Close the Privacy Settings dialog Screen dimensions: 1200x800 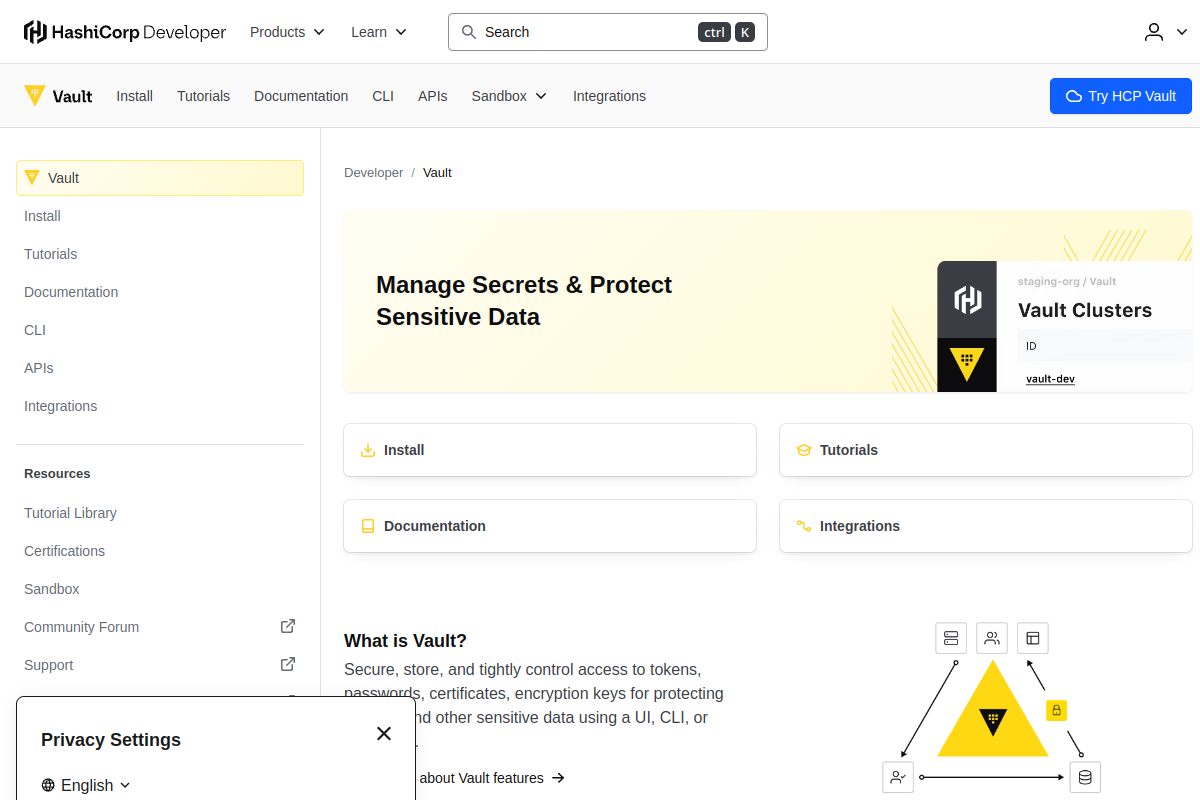tap(384, 734)
